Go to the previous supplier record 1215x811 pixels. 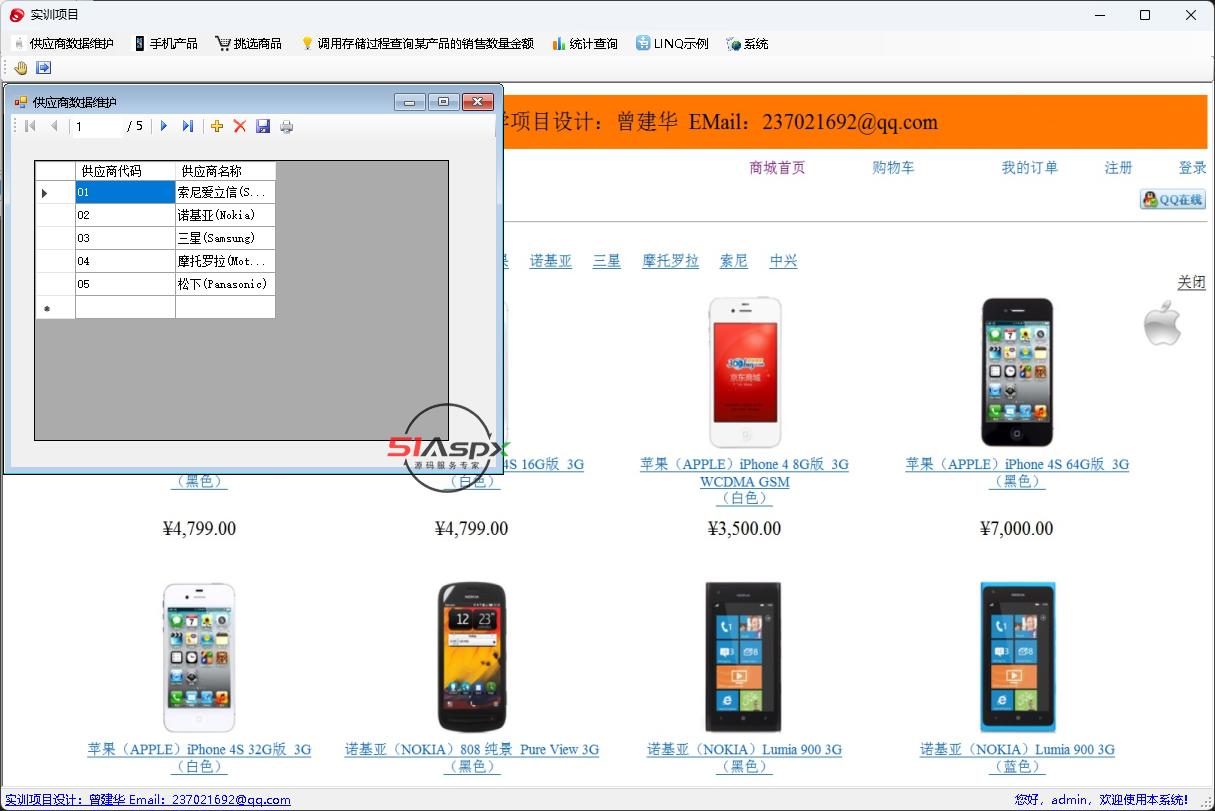pos(54,126)
